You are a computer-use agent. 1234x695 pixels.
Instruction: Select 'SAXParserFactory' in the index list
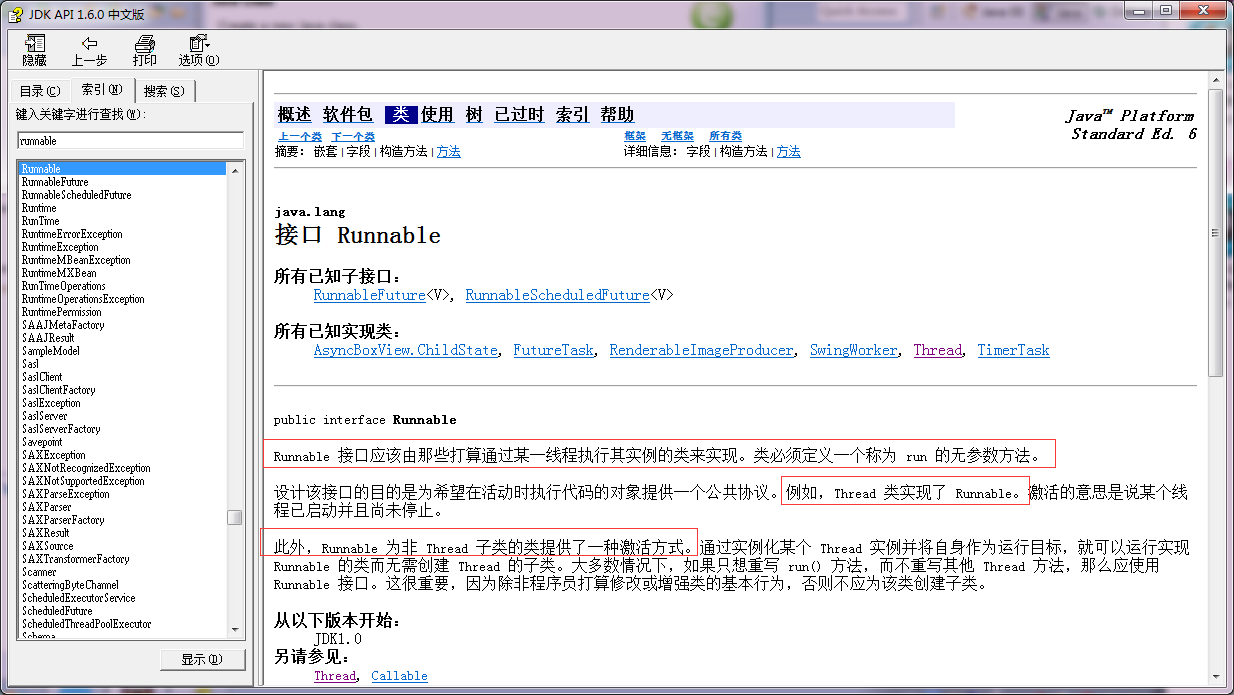click(63, 520)
